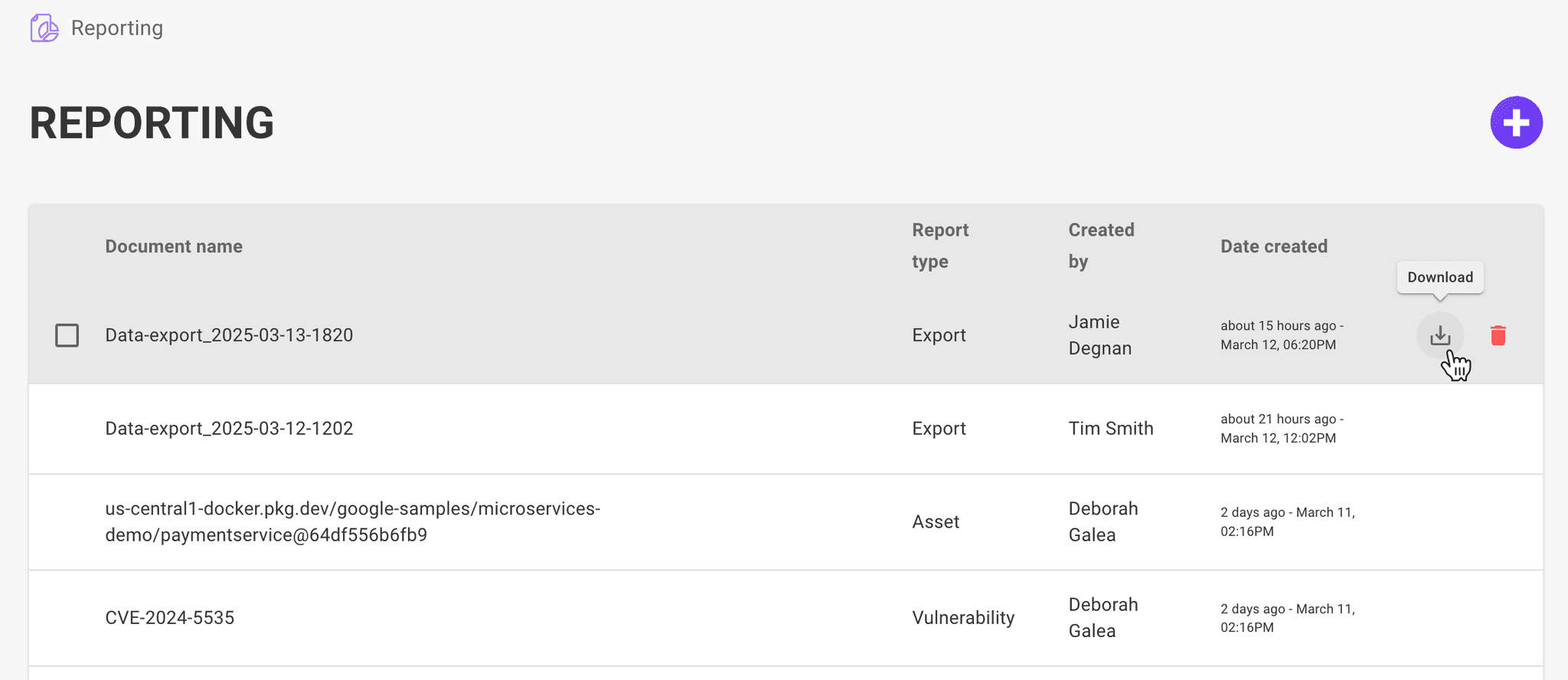This screenshot has height=680, width=1568.
Task: Click the REPORTING page title
Action: [x=151, y=122]
